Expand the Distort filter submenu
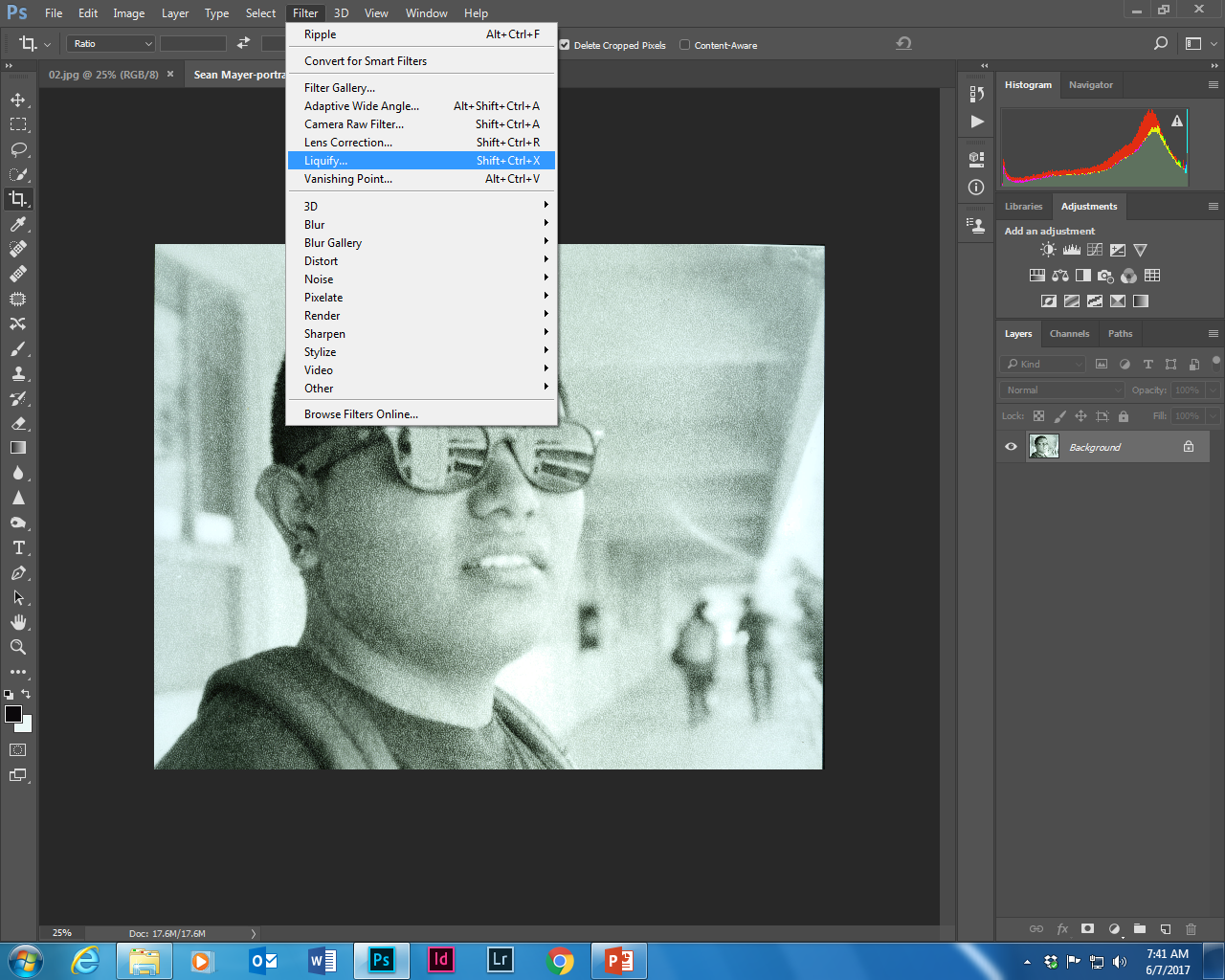The height and width of the screenshot is (980, 1225). (422, 261)
